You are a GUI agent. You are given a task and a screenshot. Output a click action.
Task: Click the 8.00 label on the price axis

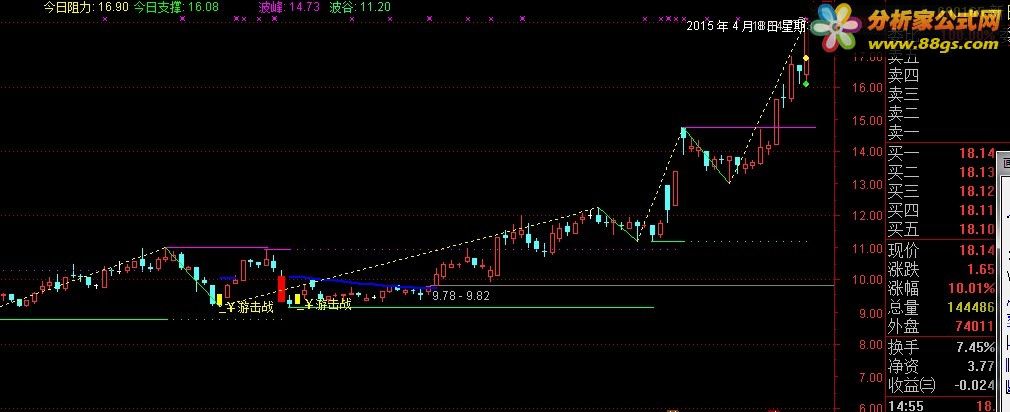click(869, 344)
